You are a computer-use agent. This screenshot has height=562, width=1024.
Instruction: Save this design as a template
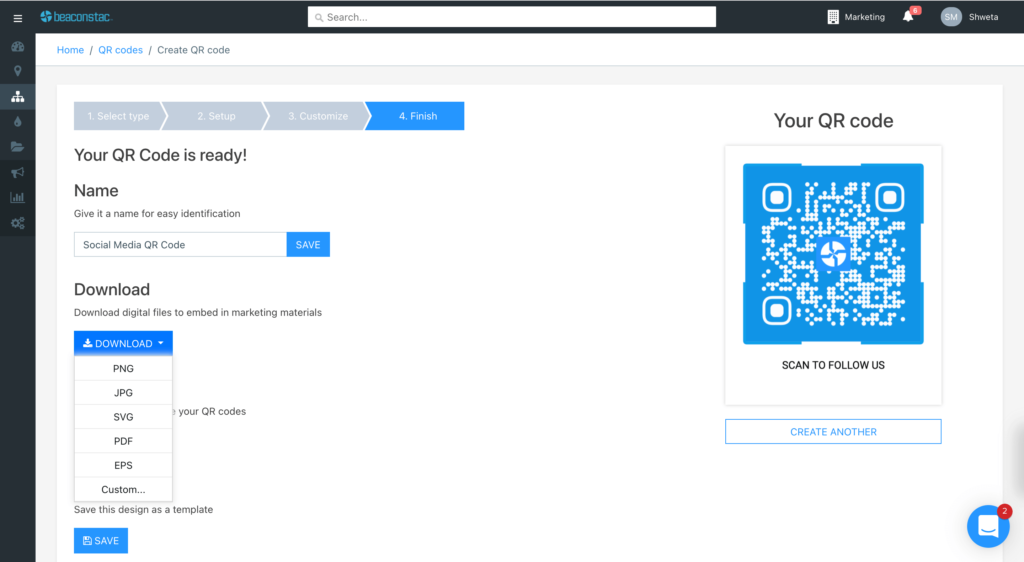click(x=101, y=540)
